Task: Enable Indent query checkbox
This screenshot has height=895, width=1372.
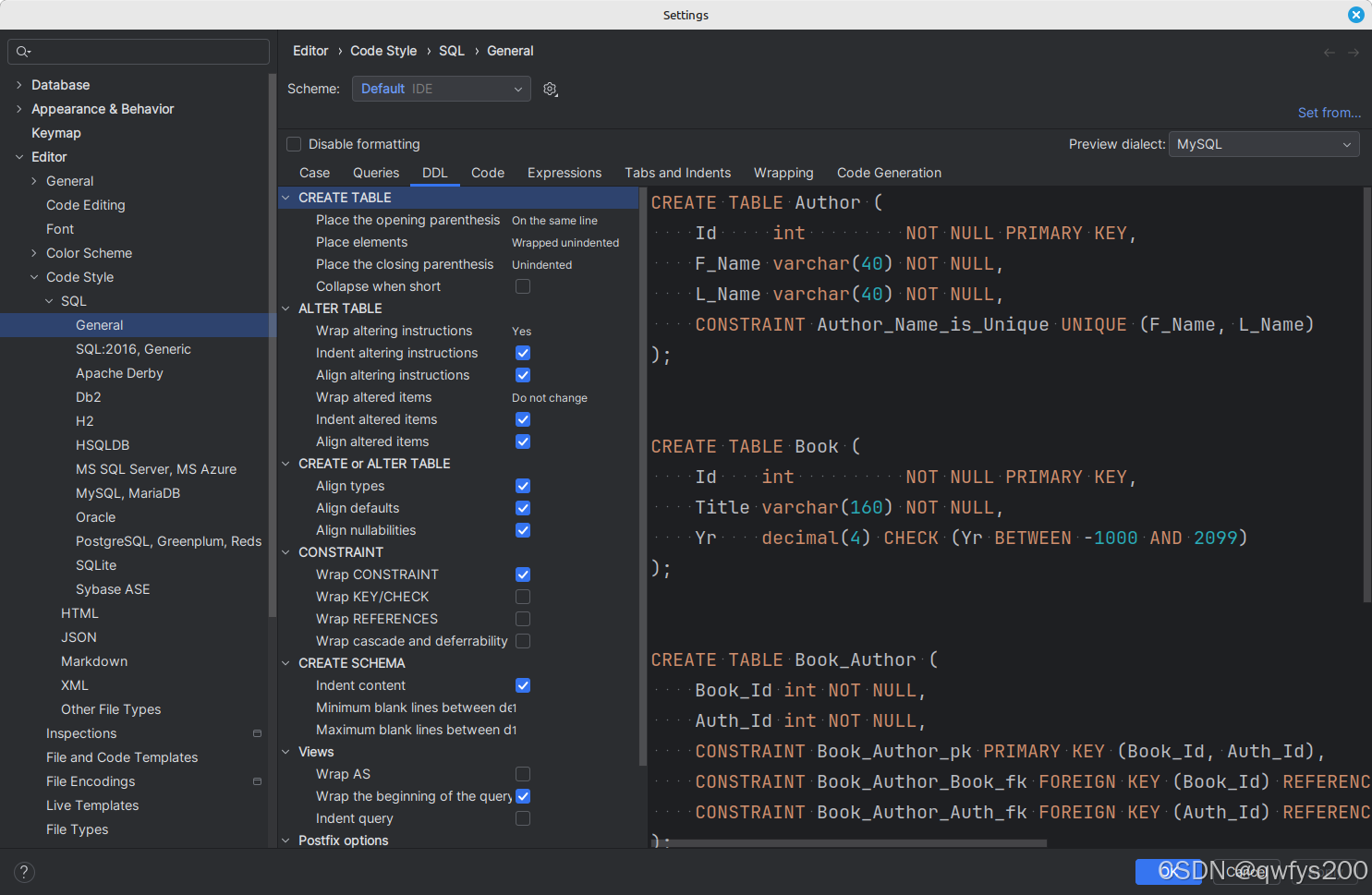Action: pyautogui.click(x=523, y=818)
